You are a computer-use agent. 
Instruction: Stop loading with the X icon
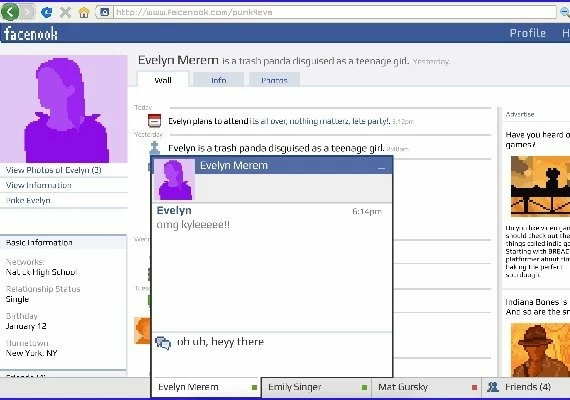[x=65, y=12]
